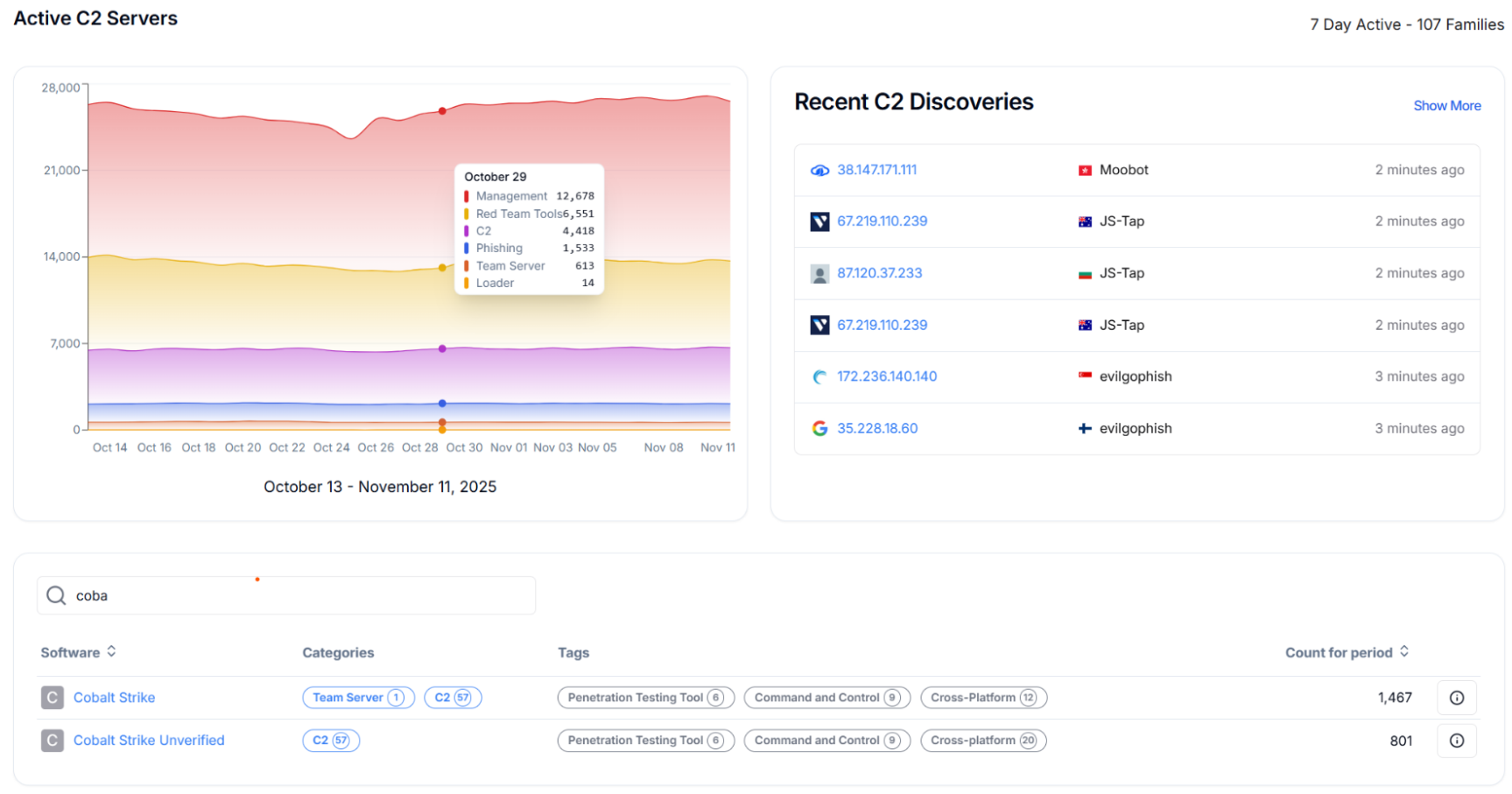Open the Show More link

(x=1446, y=105)
